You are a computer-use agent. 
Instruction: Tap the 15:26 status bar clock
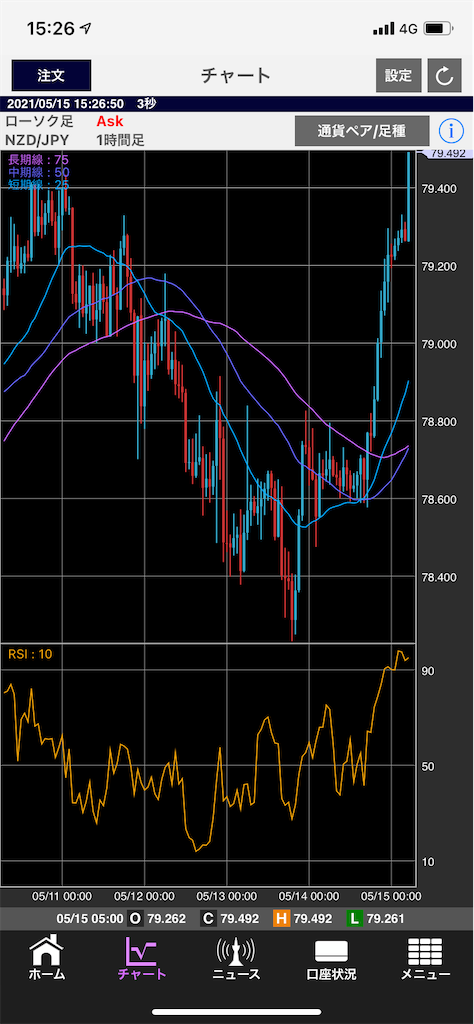coord(51,28)
